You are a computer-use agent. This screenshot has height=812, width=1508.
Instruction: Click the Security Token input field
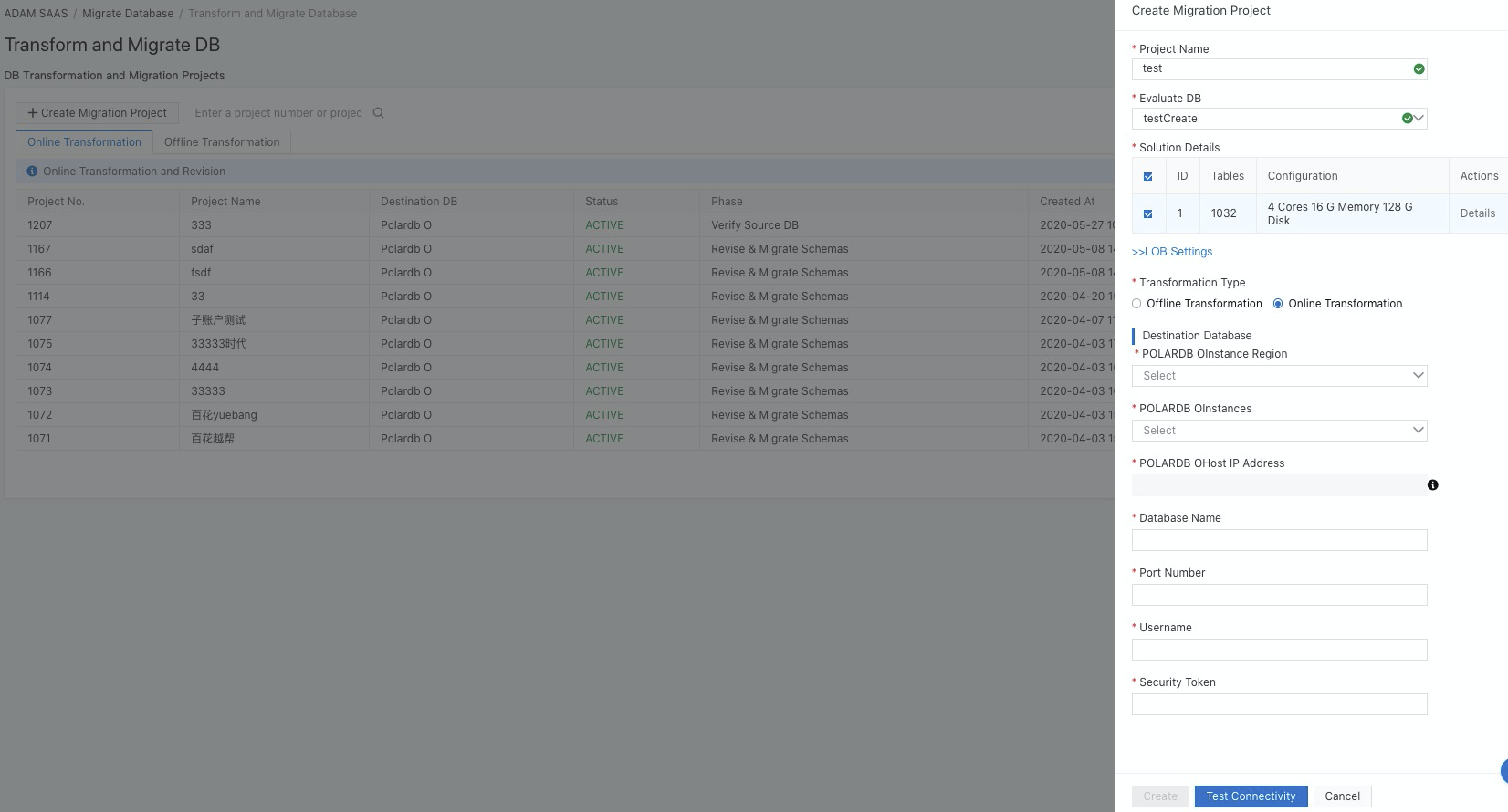[1279, 704]
